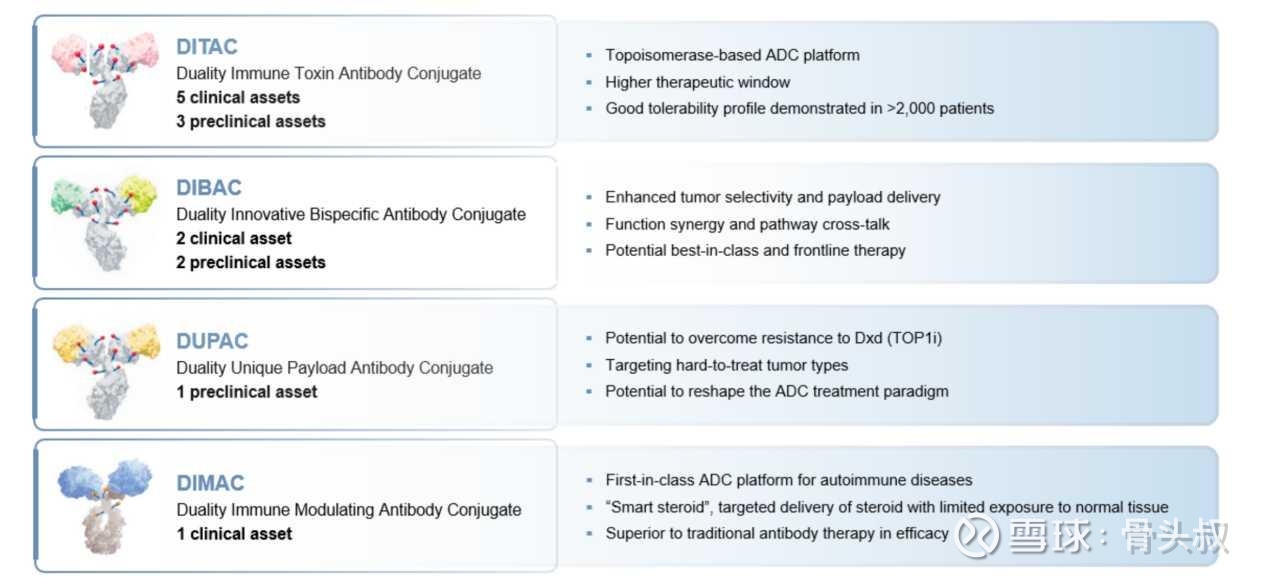1267x577 pixels.
Task: Select the DIBAC heading
Action: pos(209,188)
